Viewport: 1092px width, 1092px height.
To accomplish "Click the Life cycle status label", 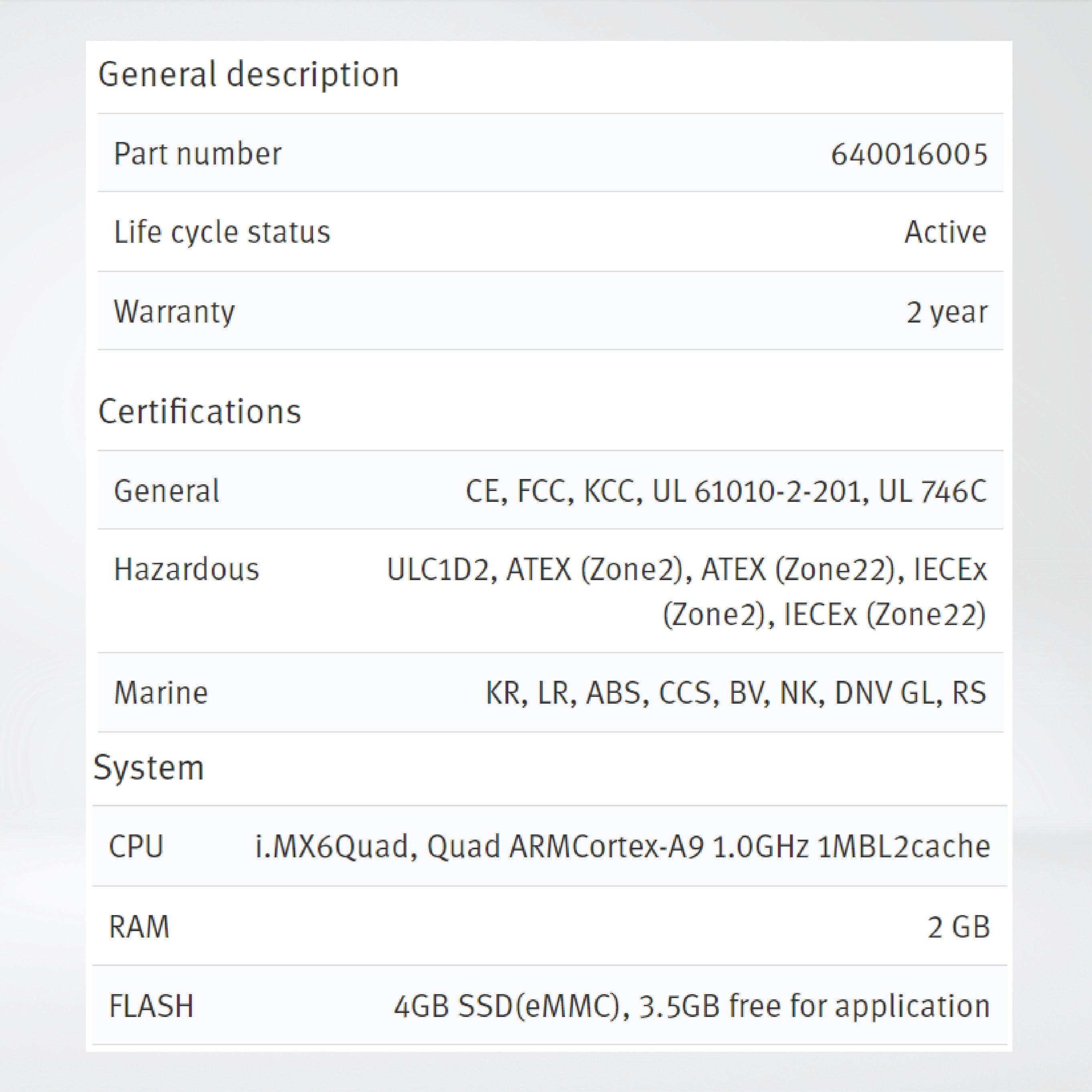I will 221,232.
